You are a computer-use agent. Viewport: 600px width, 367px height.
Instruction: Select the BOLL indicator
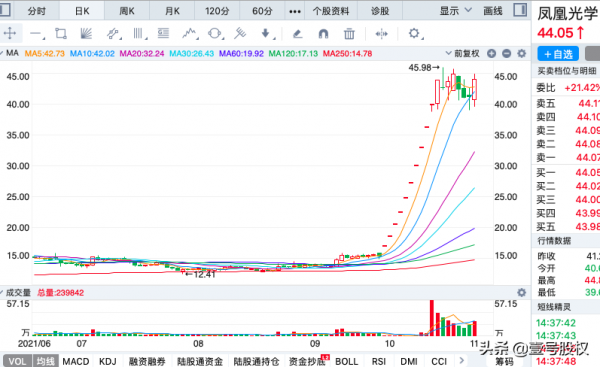(x=347, y=361)
